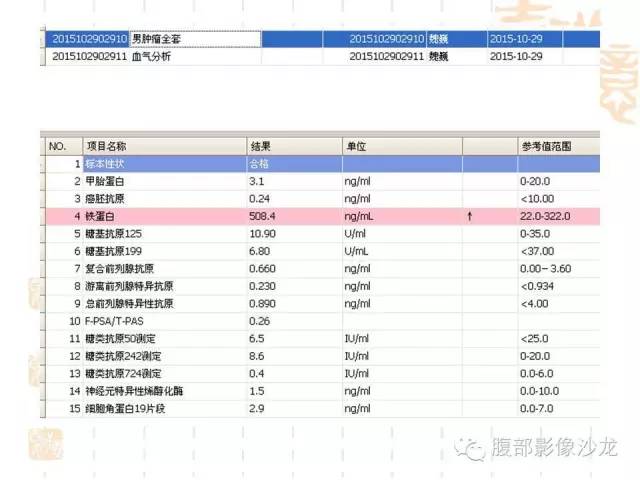Sort by the NO. column header
Screen dimensions: 640x480
point(64,147)
